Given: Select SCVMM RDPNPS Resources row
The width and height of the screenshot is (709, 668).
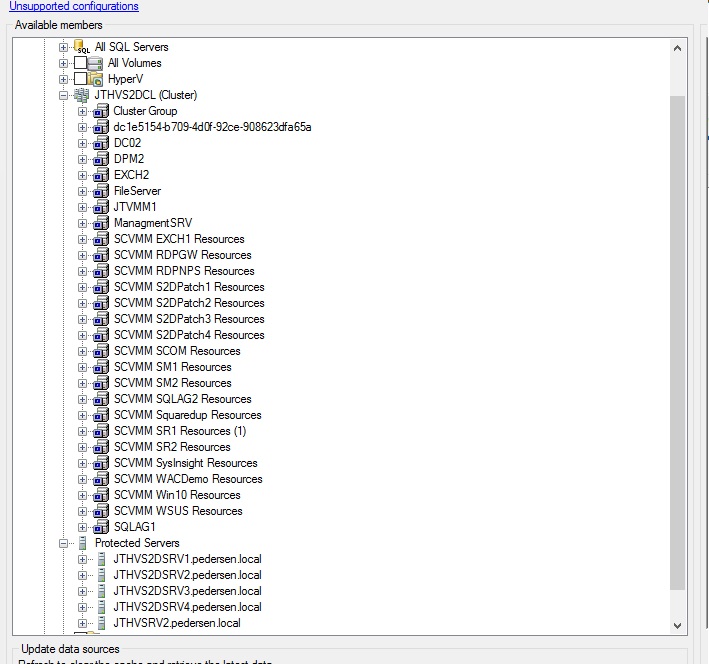Looking at the screenshot, I should (184, 271).
